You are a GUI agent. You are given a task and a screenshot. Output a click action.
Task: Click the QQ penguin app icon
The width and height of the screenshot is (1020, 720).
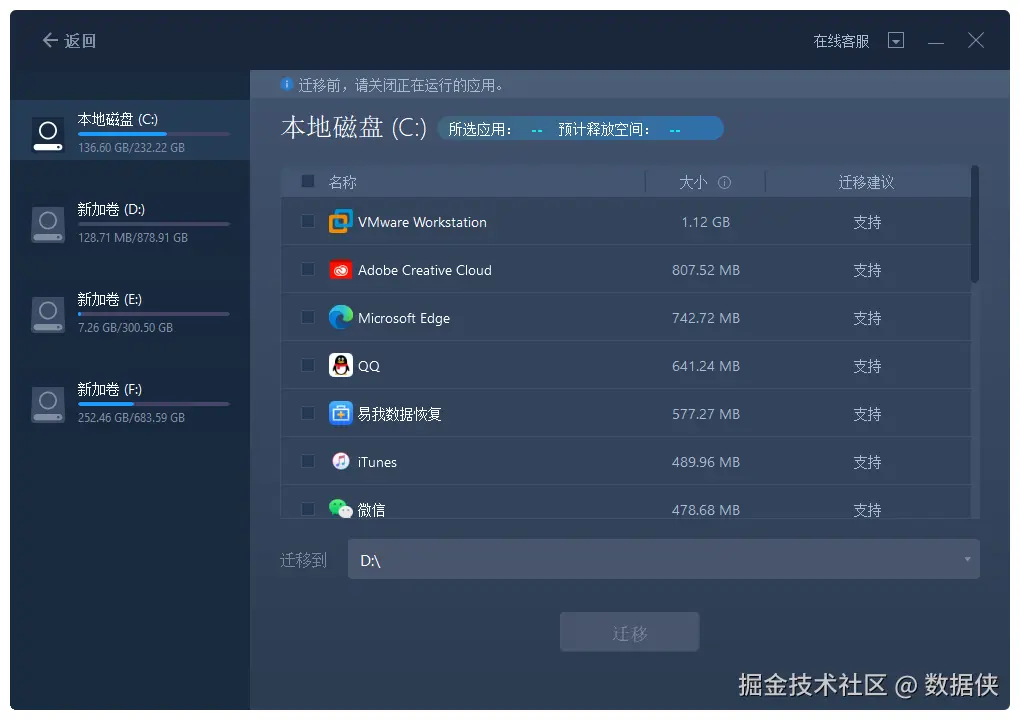tap(341, 366)
